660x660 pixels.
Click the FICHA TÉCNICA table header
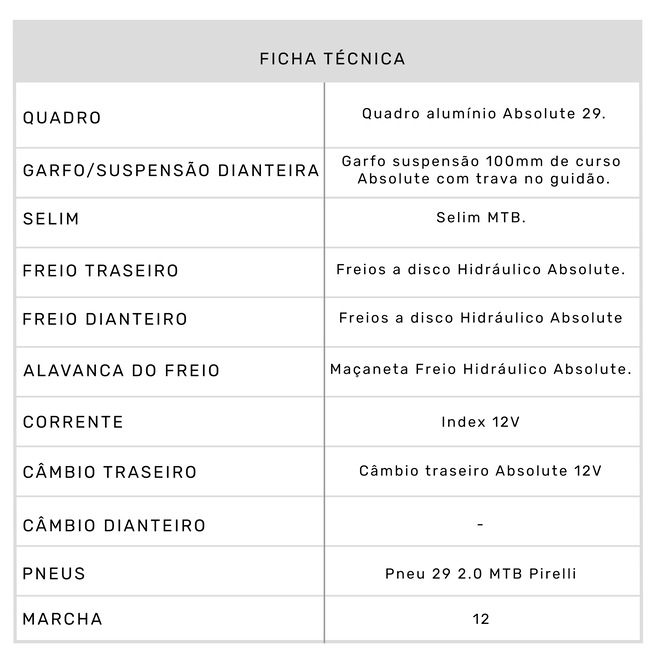(x=332, y=59)
